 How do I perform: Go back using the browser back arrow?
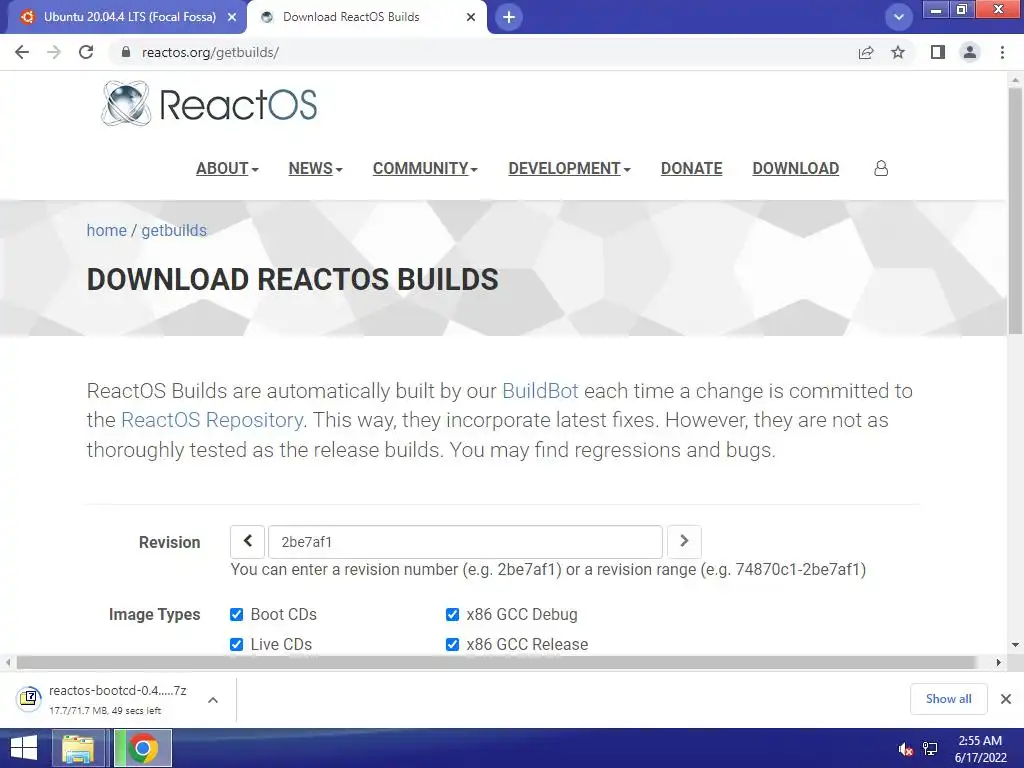[x=22, y=52]
